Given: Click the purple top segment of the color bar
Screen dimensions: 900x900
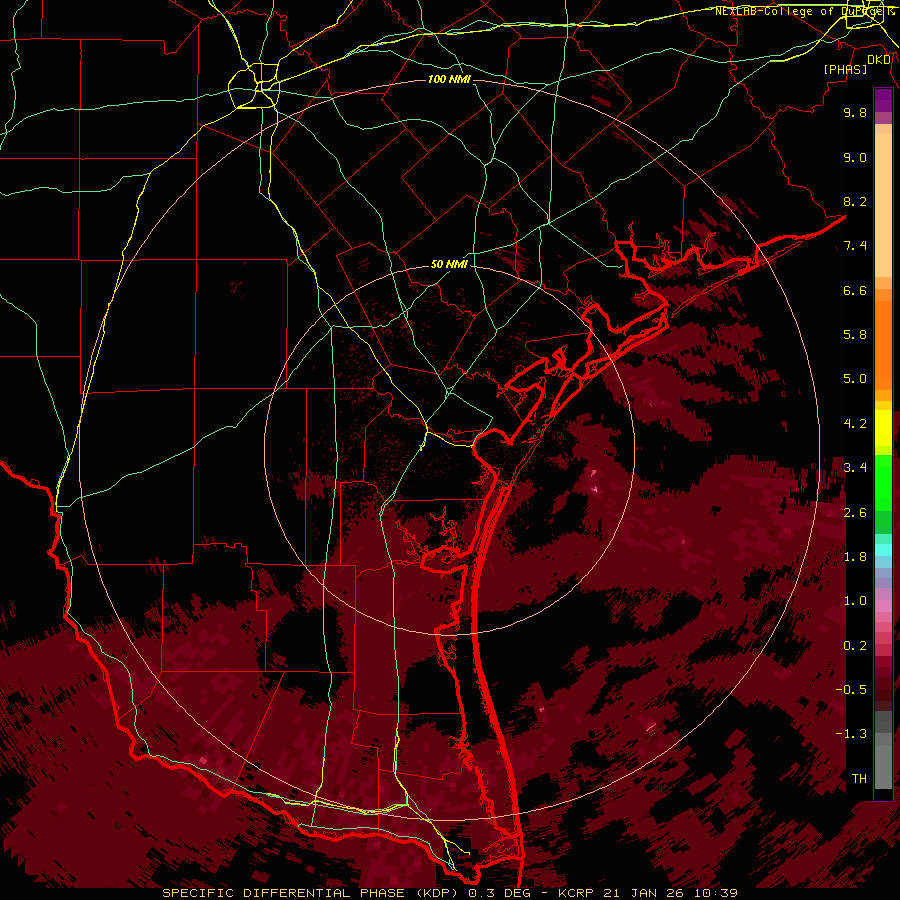Looking at the screenshot, I should 883,100.
